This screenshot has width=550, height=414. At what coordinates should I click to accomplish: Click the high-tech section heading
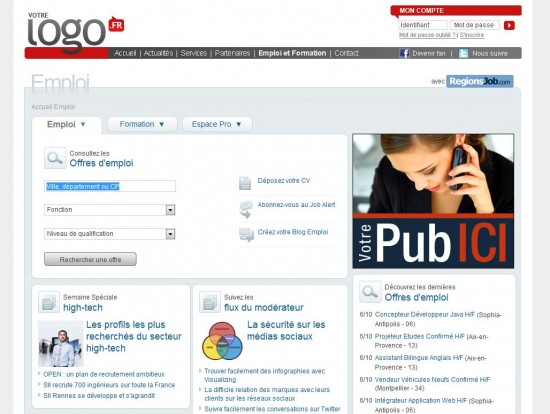(83, 308)
